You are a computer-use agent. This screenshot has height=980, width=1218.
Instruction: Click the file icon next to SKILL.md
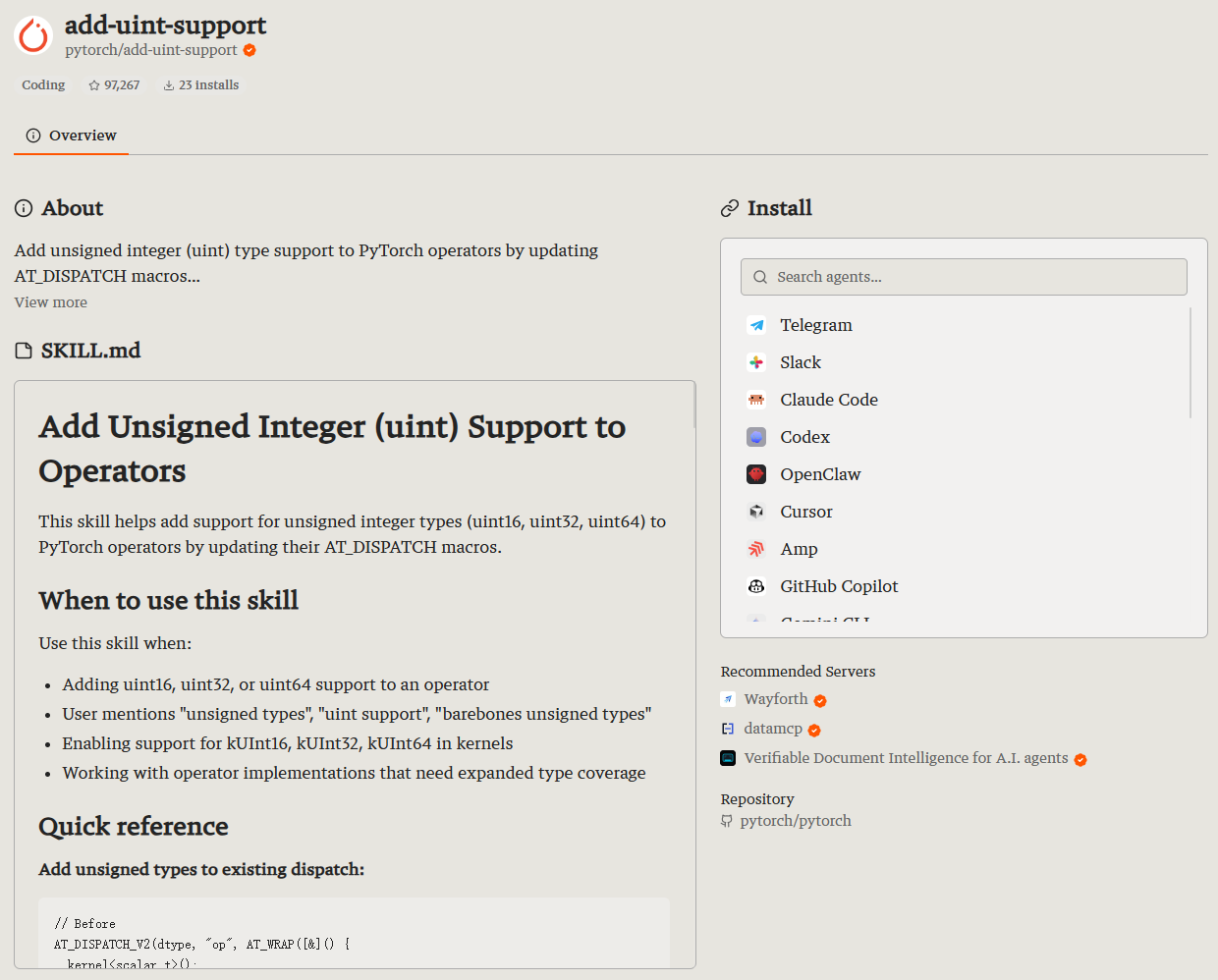pos(24,351)
